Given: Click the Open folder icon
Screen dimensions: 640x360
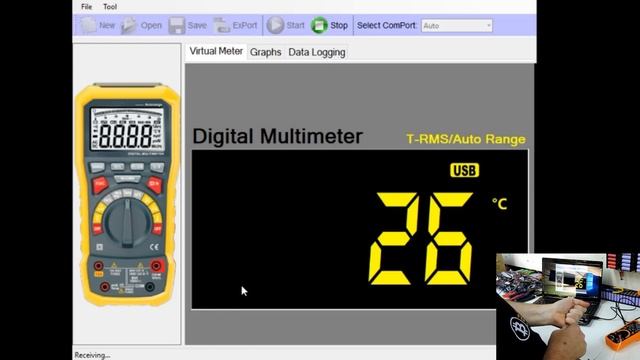Looking at the screenshot, I should (129, 25).
